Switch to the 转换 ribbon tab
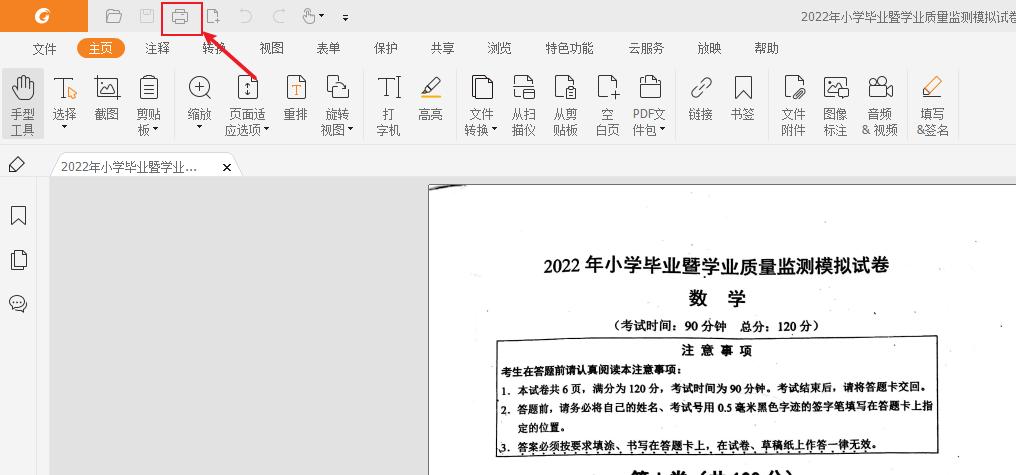1016x475 pixels. click(214, 48)
